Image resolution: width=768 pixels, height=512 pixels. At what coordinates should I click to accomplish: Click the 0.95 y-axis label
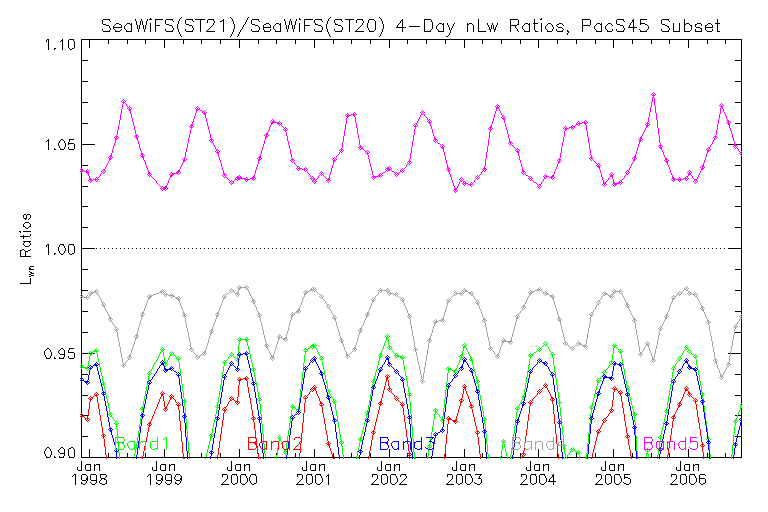(60, 353)
